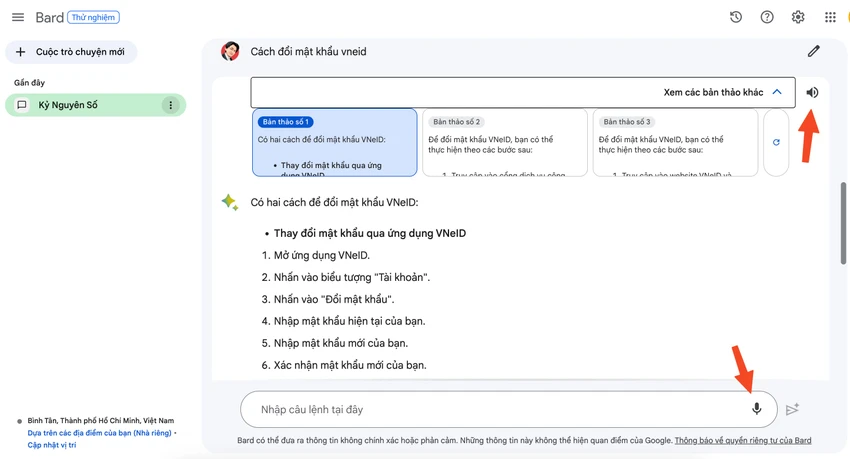Open the Google apps grid
This screenshot has width=850, height=459.
pos(830,17)
